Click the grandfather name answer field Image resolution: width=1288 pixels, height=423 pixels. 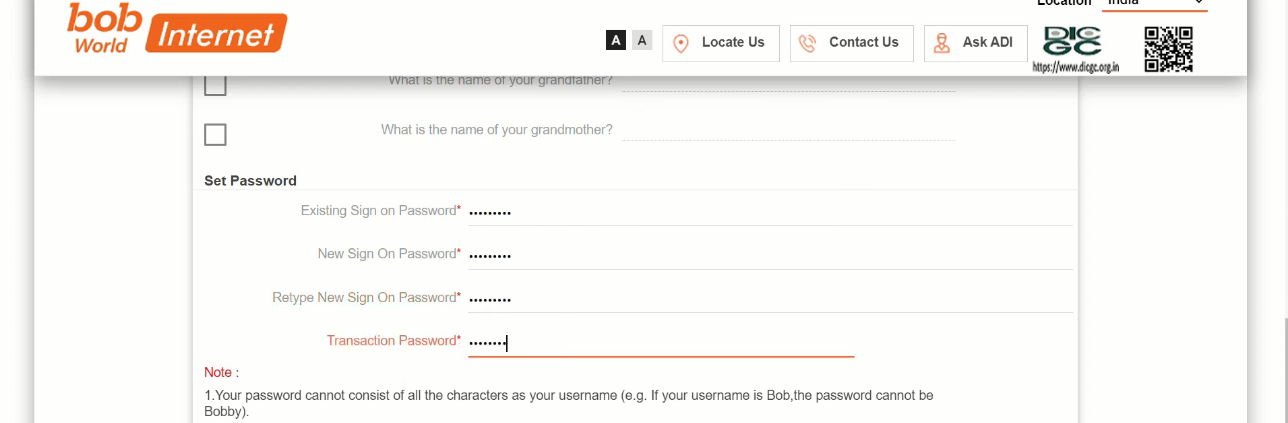(x=788, y=81)
